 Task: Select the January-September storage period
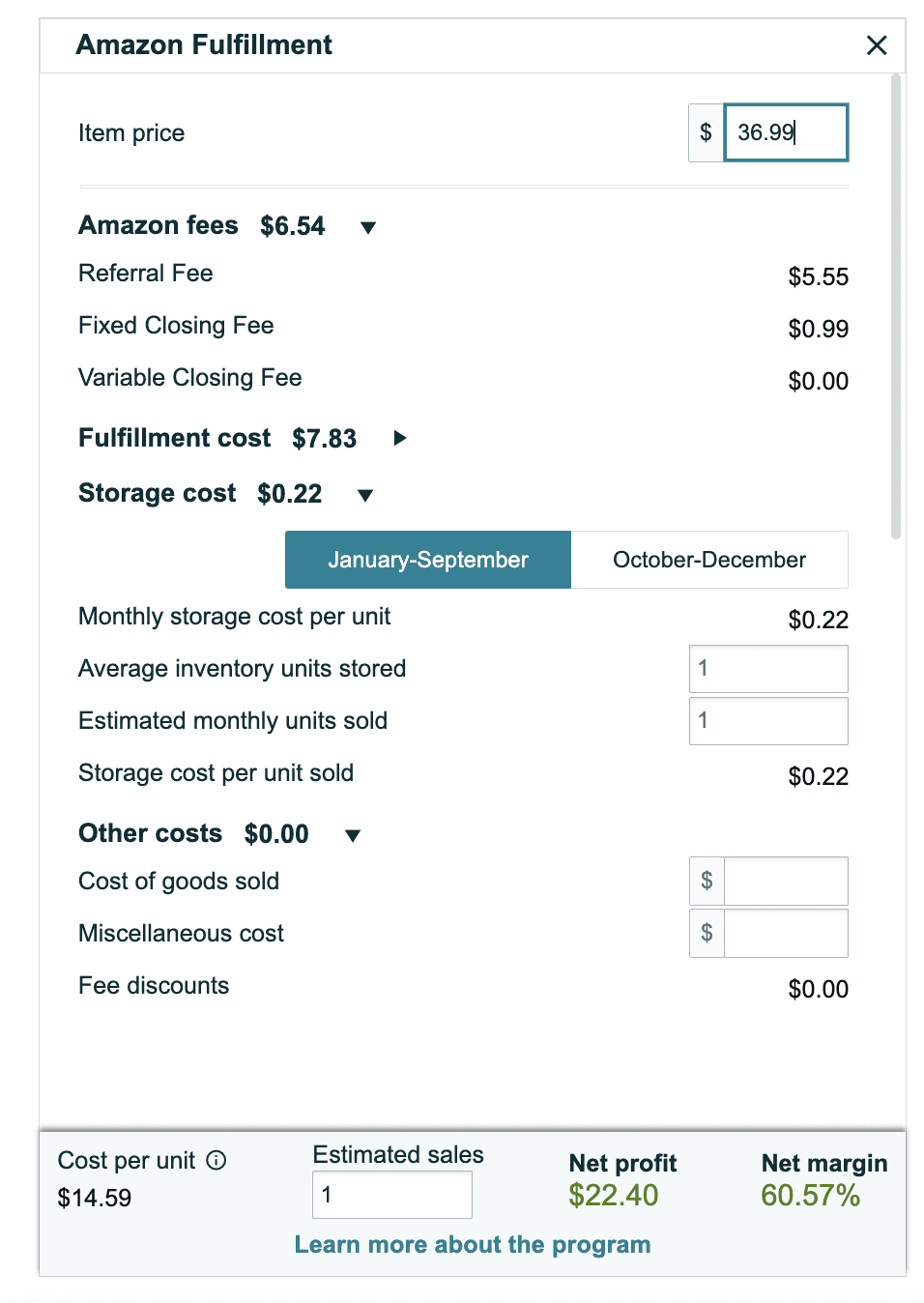tap(428, 560)
